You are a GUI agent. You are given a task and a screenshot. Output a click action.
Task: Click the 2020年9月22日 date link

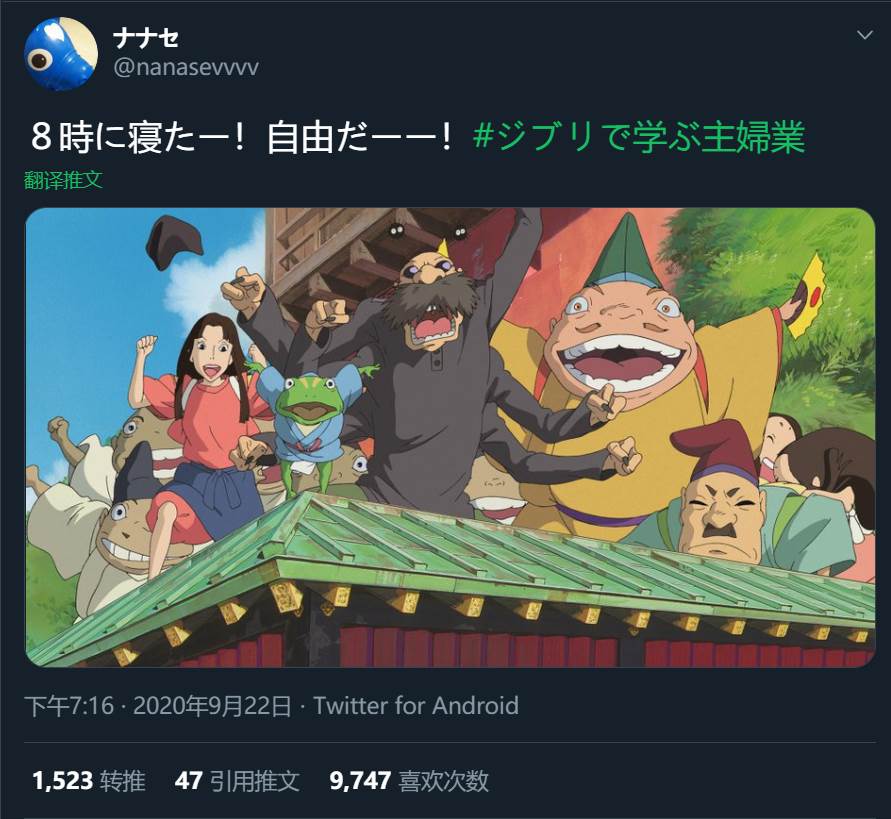point(212,706)
